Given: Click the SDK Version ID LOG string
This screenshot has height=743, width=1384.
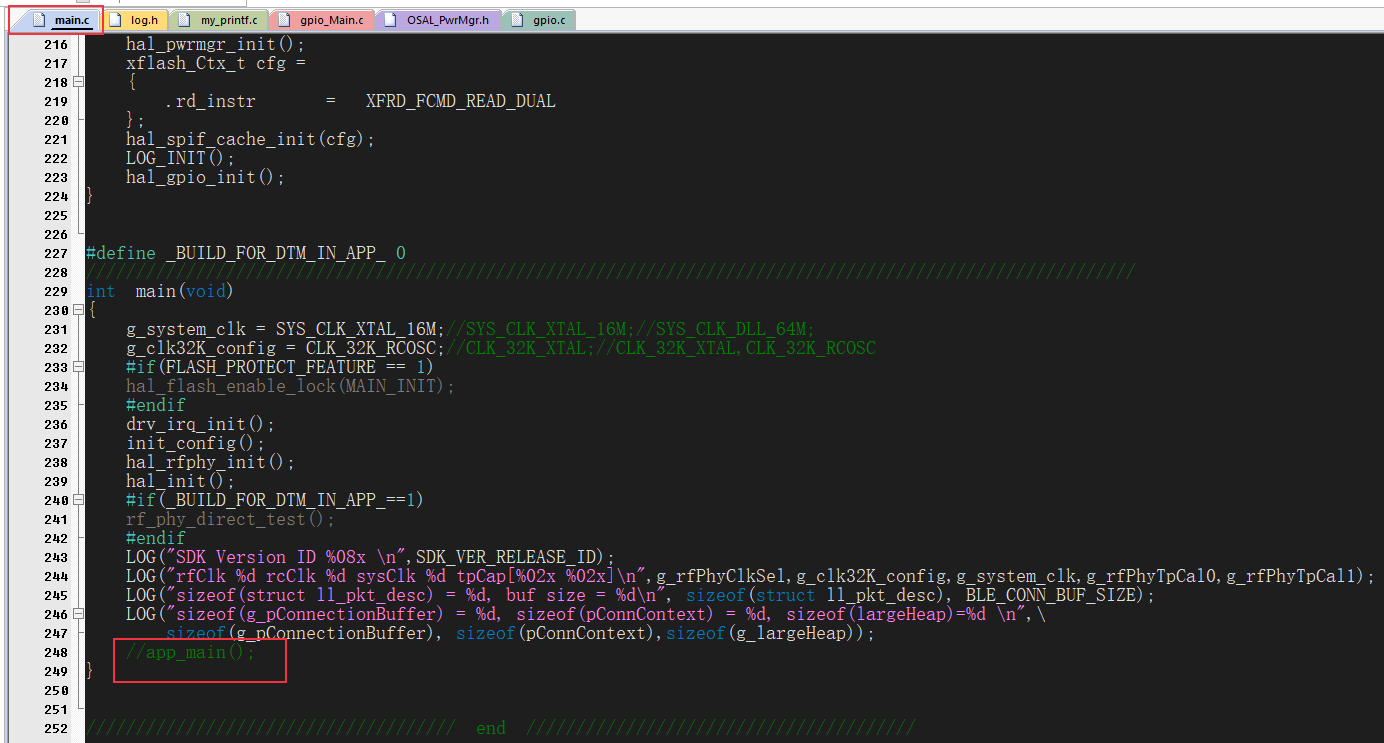Looking at the screenshot, I should 284,557.
